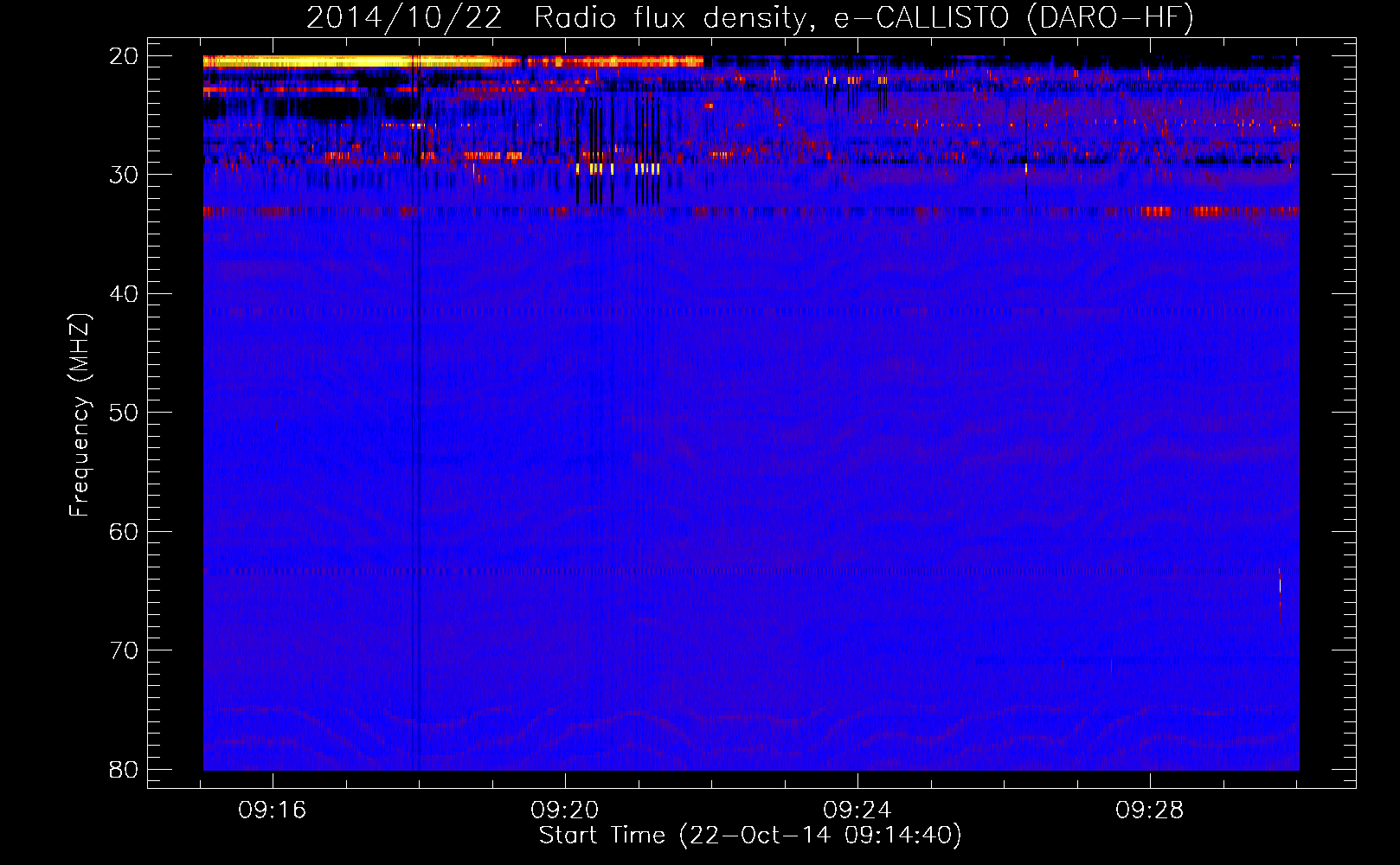Click the 09:24 time tick label
This screenshot has height=865, width=1400.
point(857,811)
